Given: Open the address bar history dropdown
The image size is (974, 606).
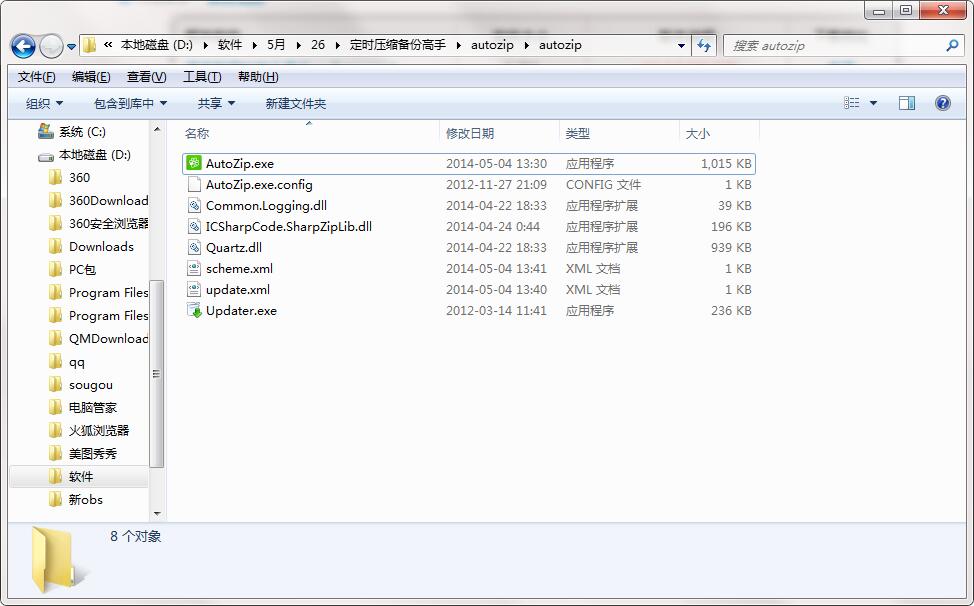Looking at the screenshot, I should pos(681,45).
